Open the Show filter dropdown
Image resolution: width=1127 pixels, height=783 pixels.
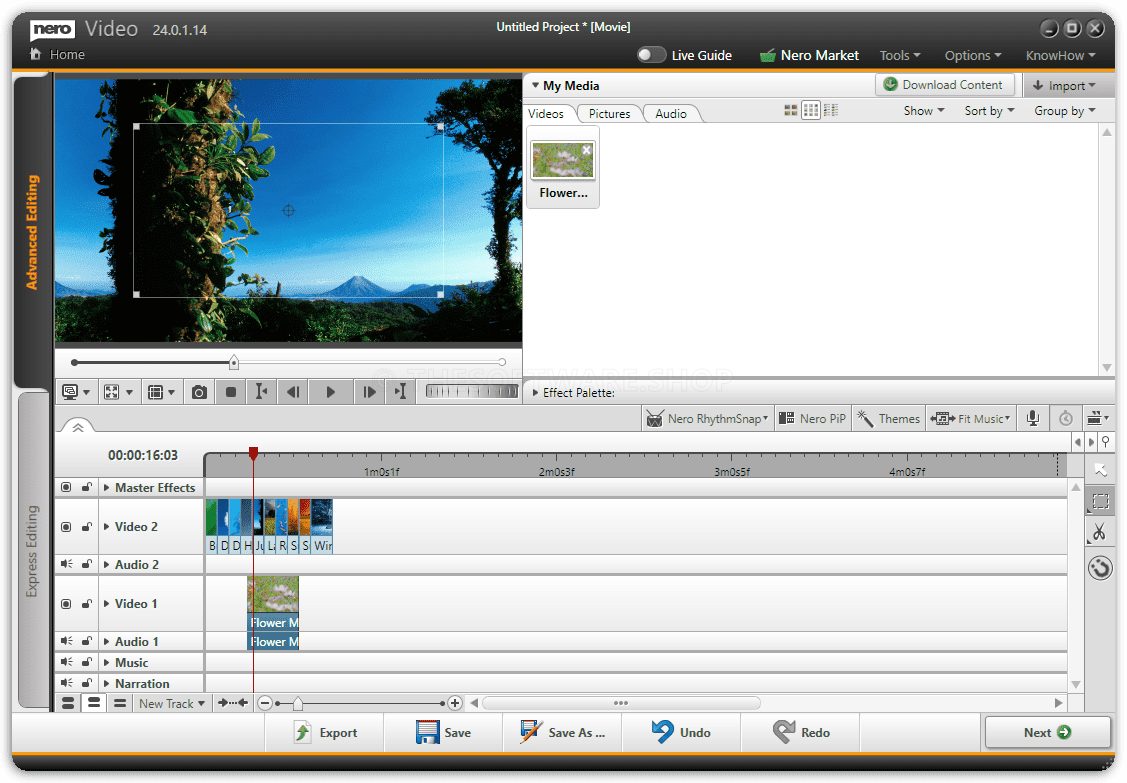point(924,111)
